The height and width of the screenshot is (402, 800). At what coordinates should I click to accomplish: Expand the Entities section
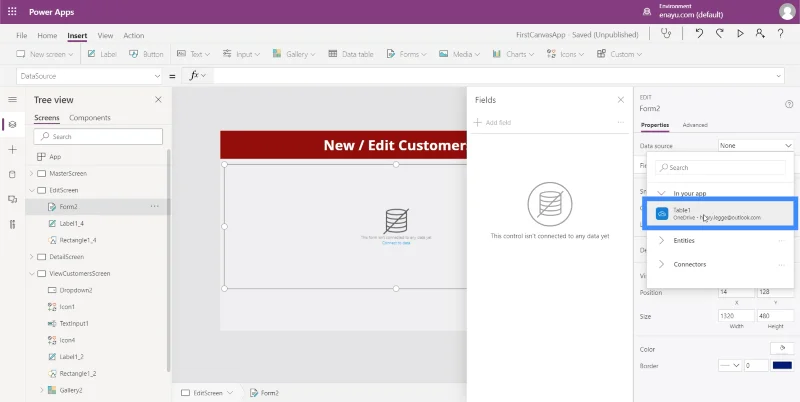point(661,240)
